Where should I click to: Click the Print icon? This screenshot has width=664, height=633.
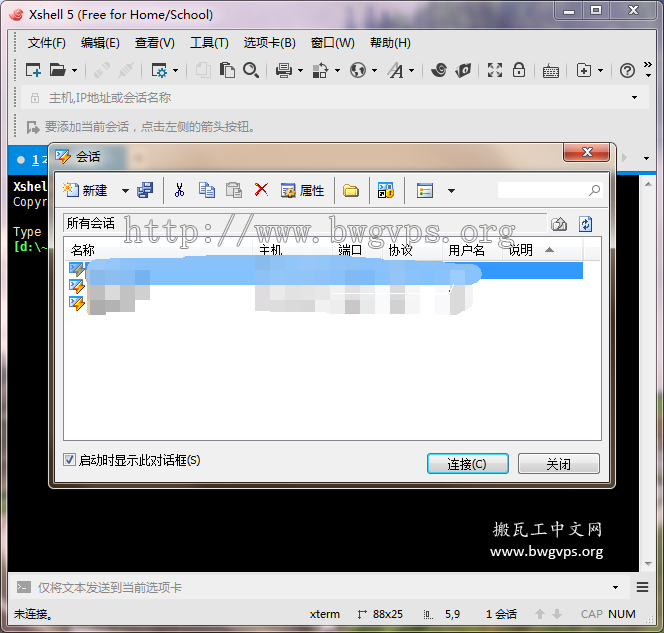pos(284,70)
